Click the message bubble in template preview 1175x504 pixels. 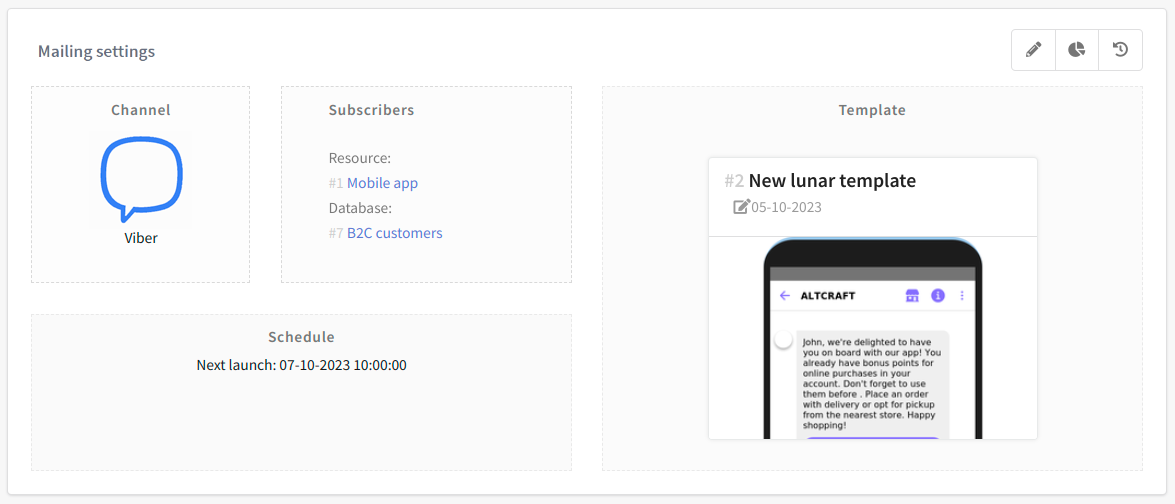tap(872, 382)
